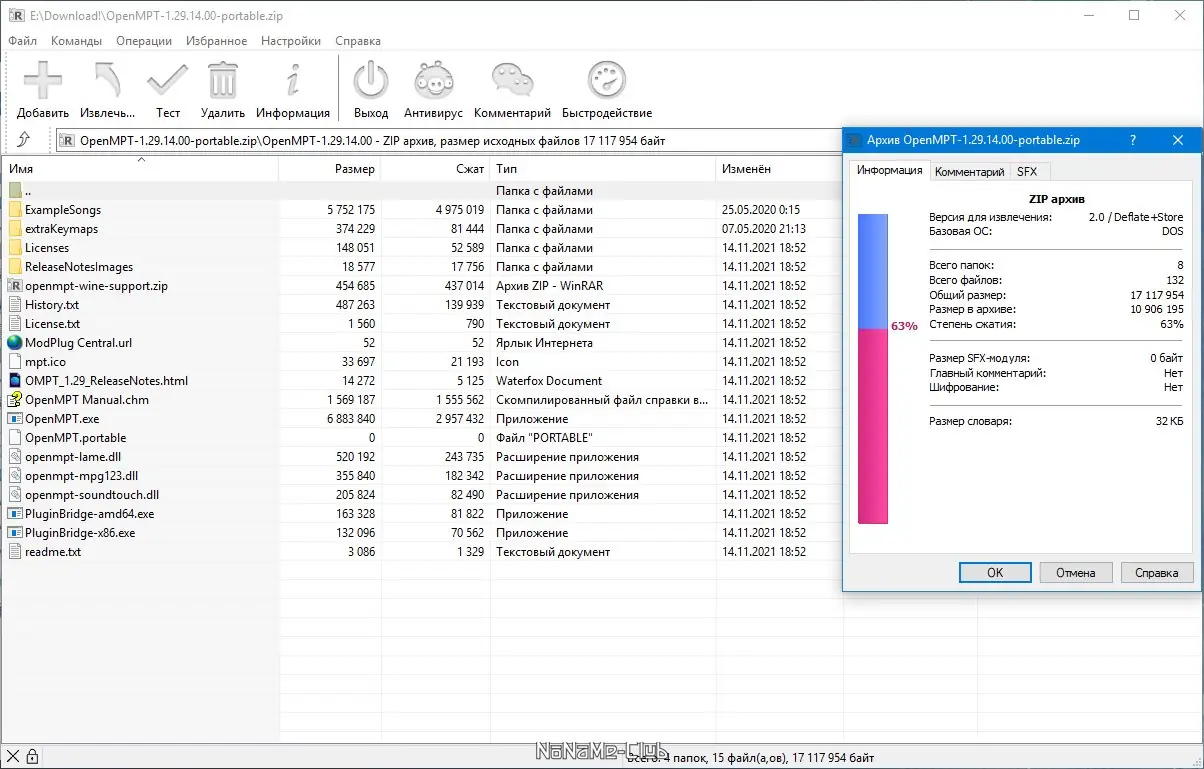
Task: Select the PluginBridge-x86.exe file name
Action: point(80,533)
